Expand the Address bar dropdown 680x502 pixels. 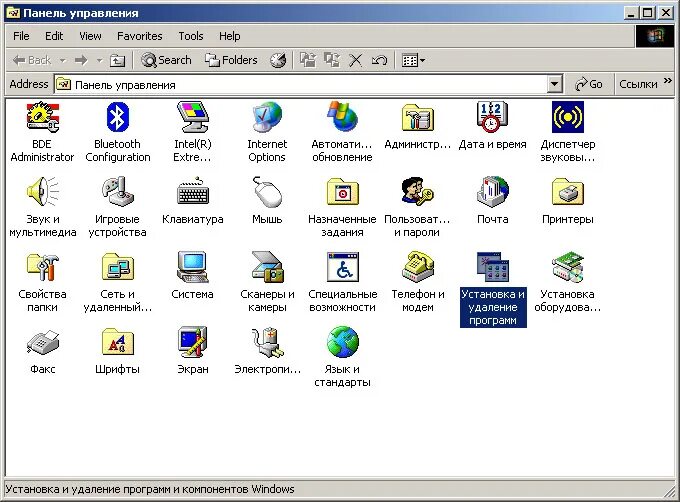click(x=555, y=84)
